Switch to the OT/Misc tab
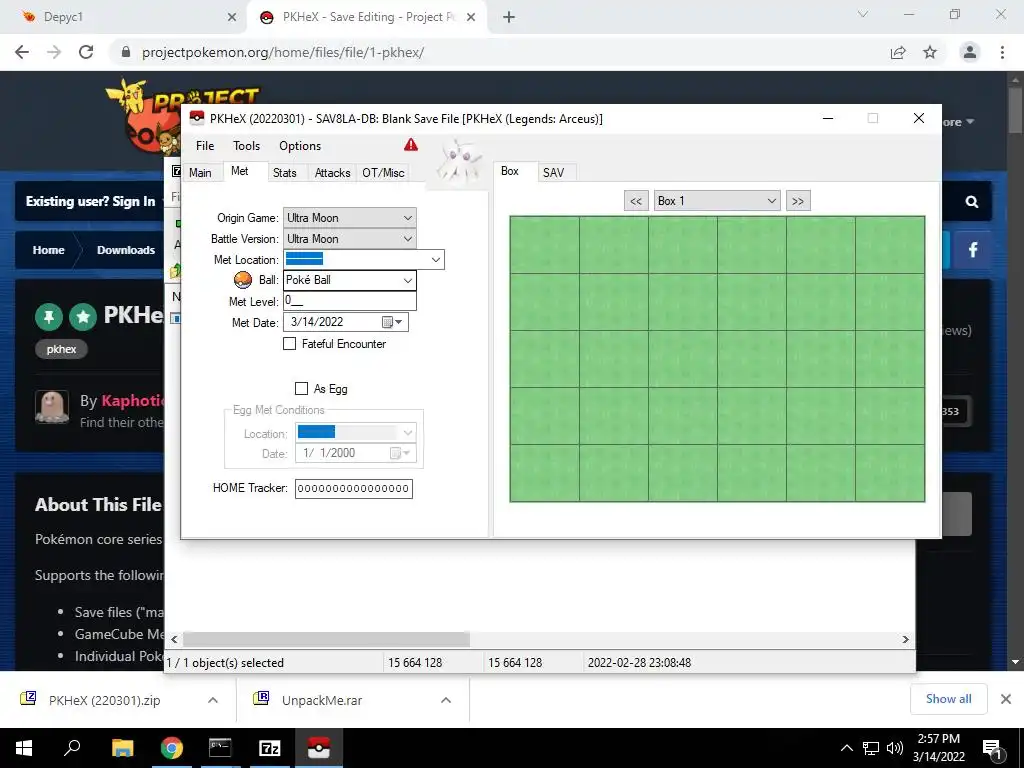This screenshot has height=768, width=1024. click(383, 172)
